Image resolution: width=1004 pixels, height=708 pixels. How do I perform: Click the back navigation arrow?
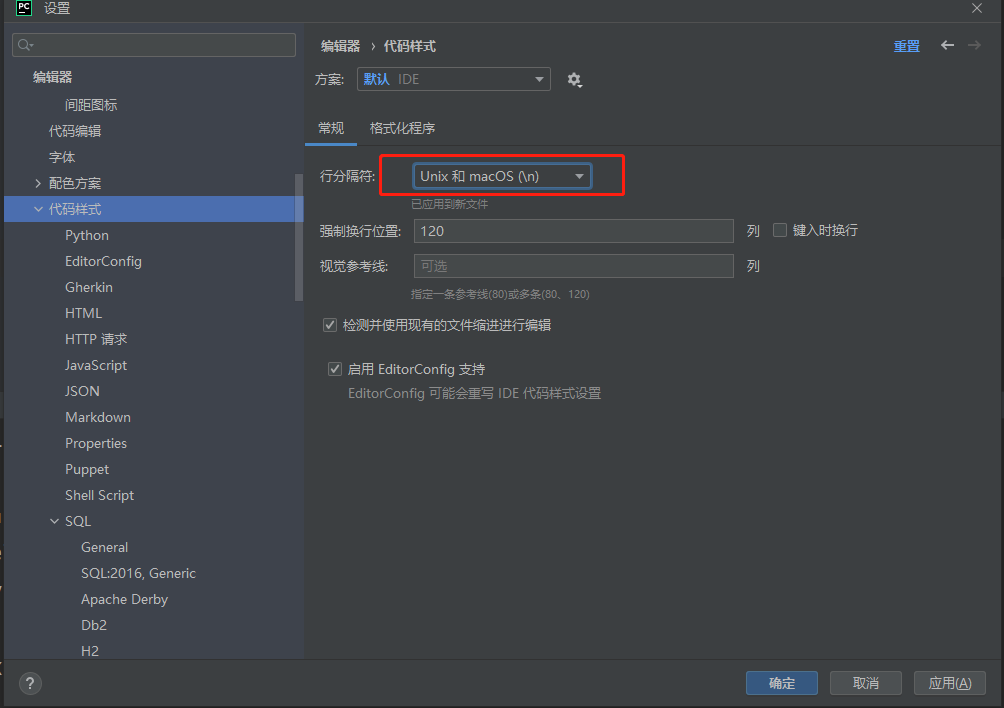[947, 45]
